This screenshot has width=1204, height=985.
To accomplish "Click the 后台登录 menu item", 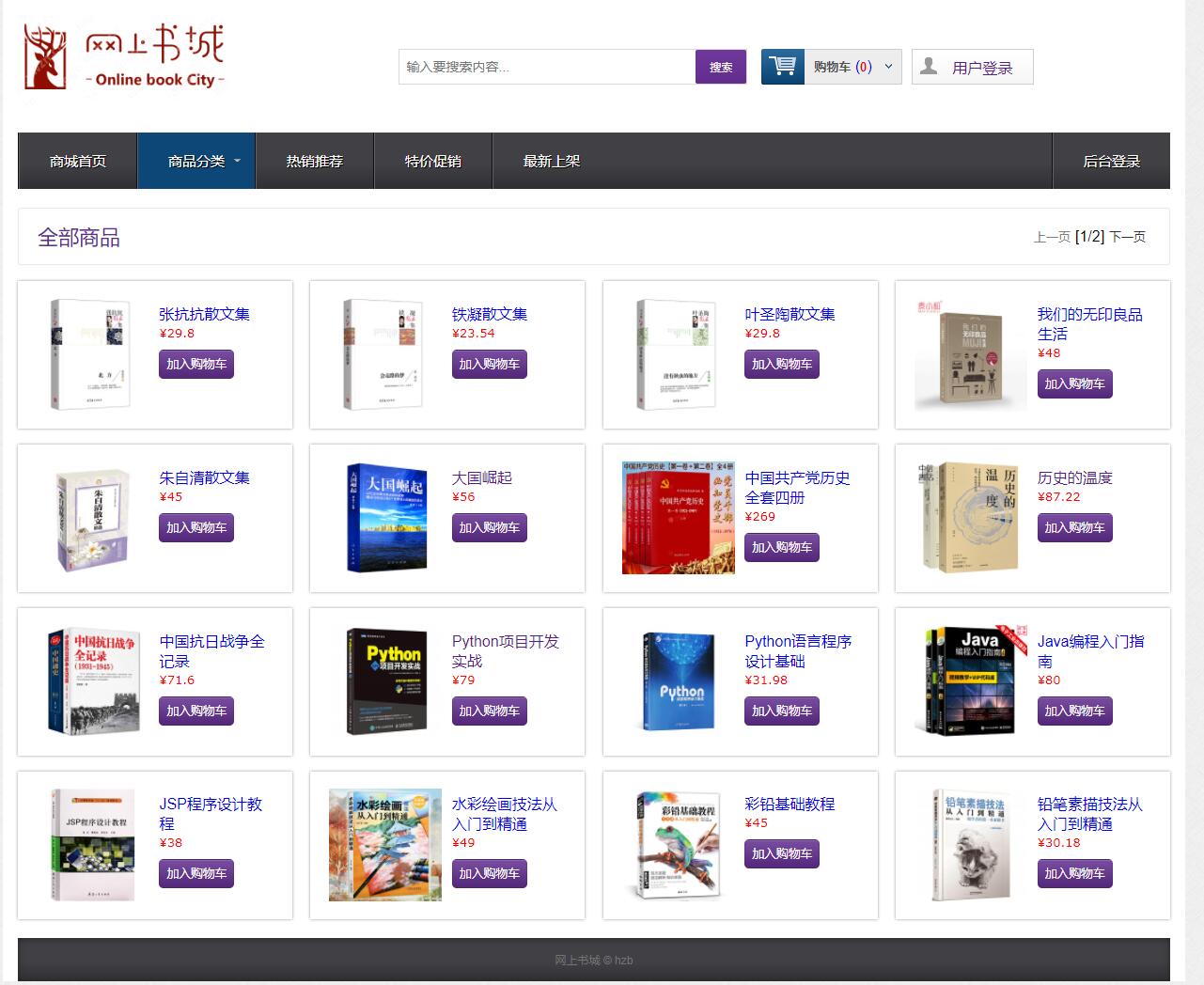I will pos(1112,161).
